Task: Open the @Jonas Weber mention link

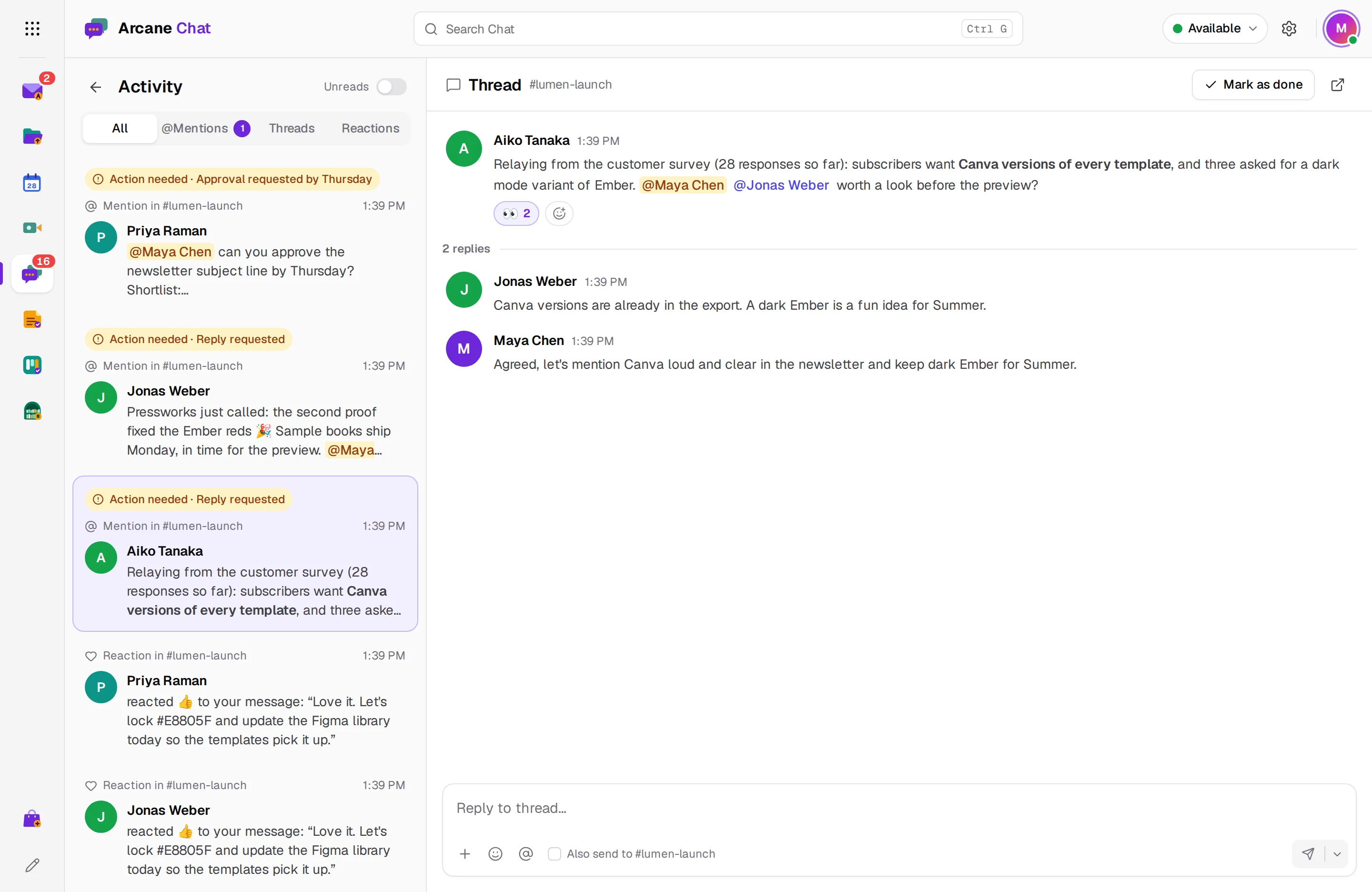Action: point(780,185)
